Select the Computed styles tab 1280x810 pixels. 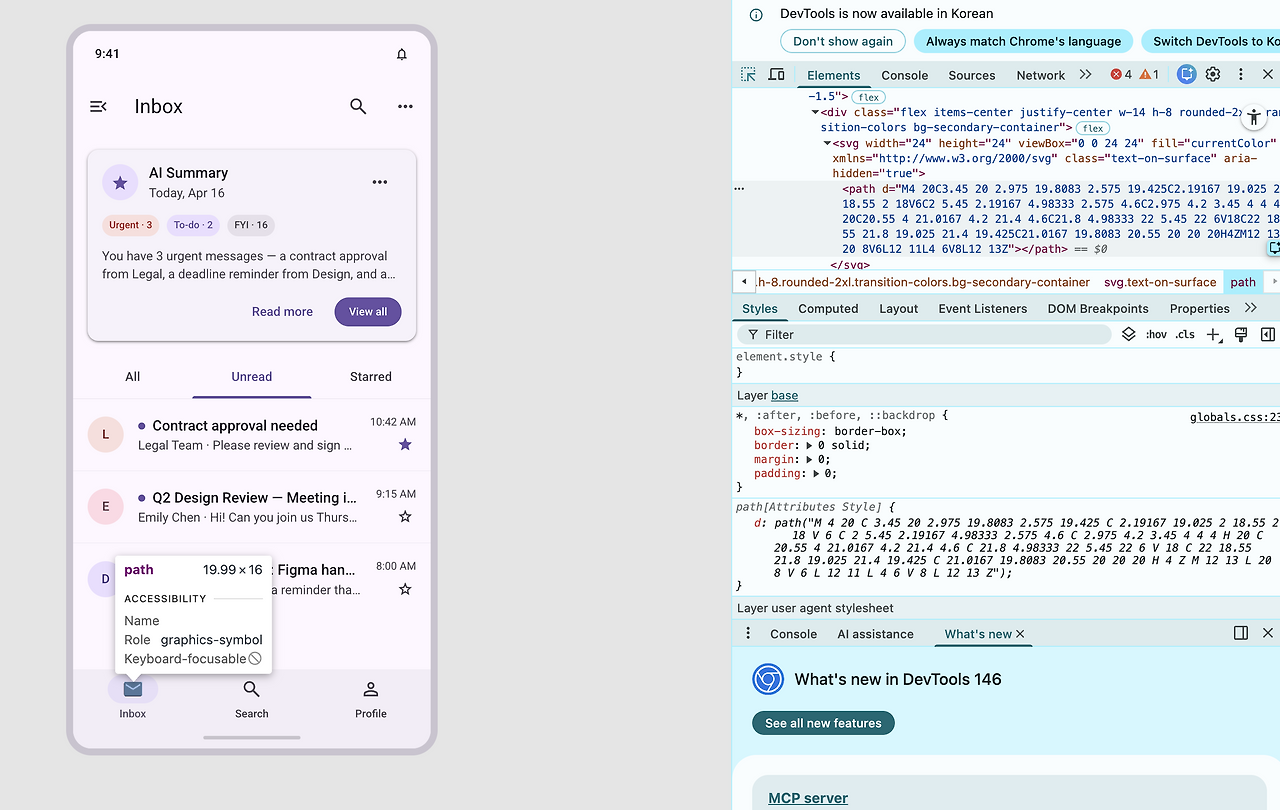(828, 308)
